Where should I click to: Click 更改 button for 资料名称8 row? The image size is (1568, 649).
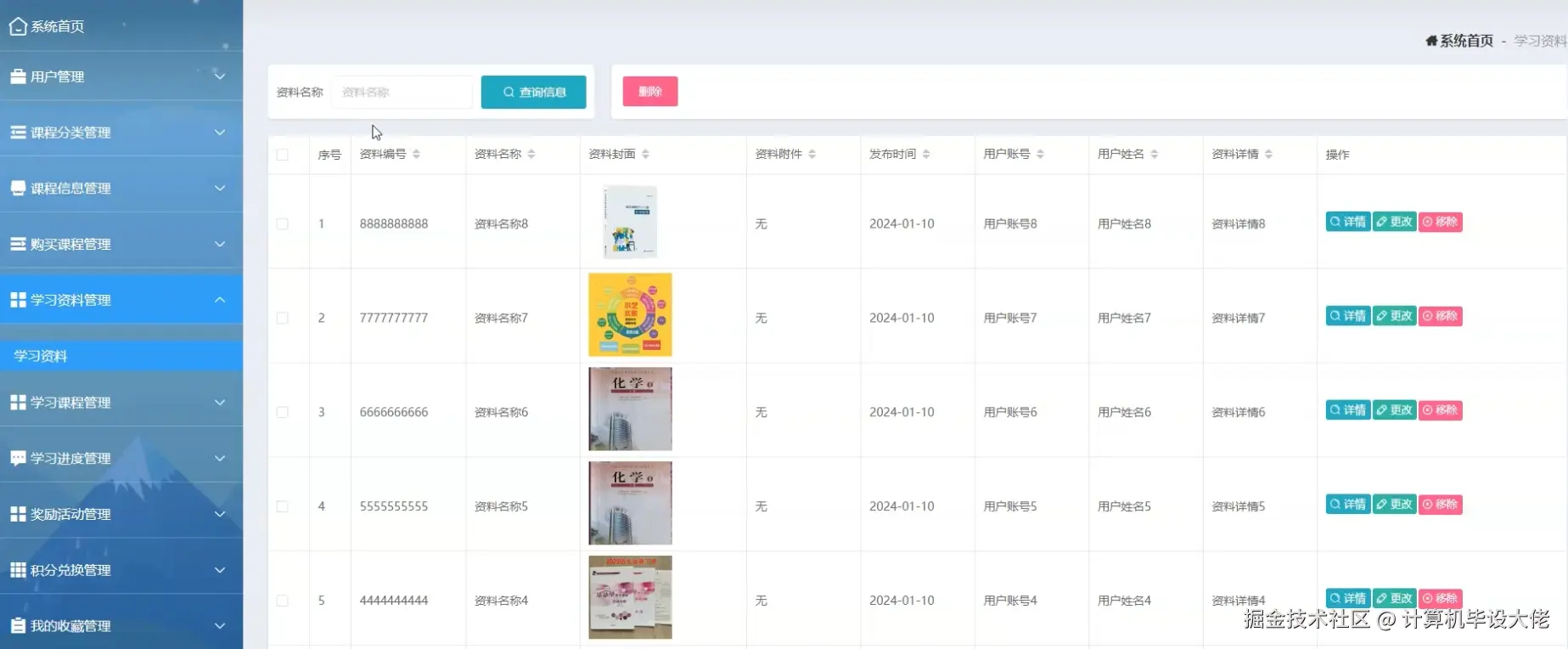pyautogui.click(x=1394, y=222)
